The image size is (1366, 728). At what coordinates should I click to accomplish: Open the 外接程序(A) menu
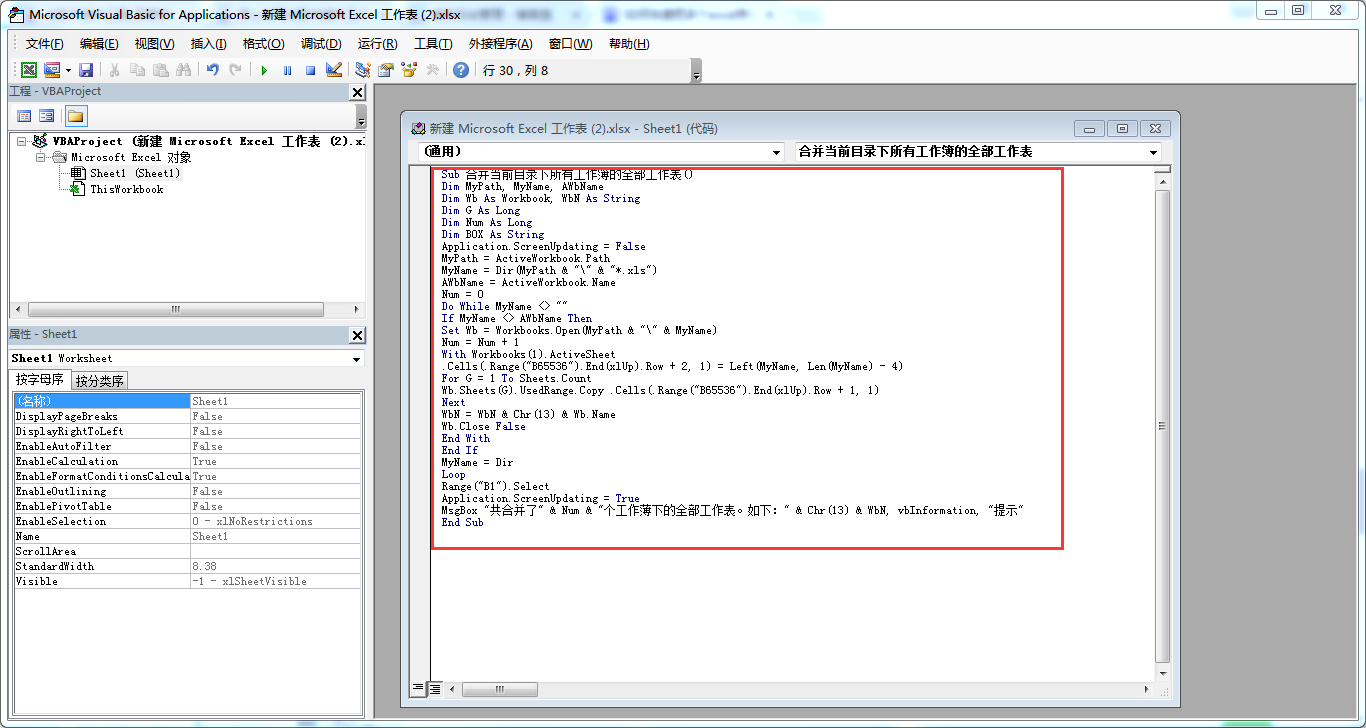click(500, 44)
